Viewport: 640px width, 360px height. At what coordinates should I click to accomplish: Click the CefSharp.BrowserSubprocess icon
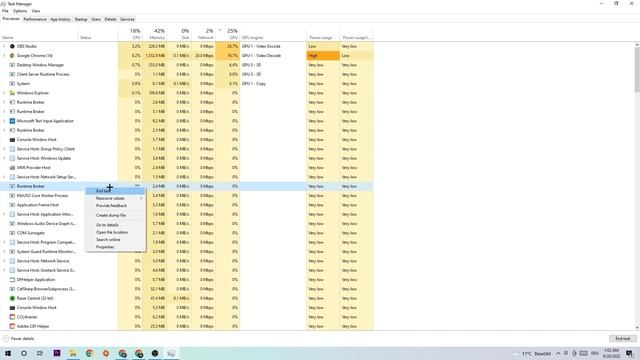point(12,289)
